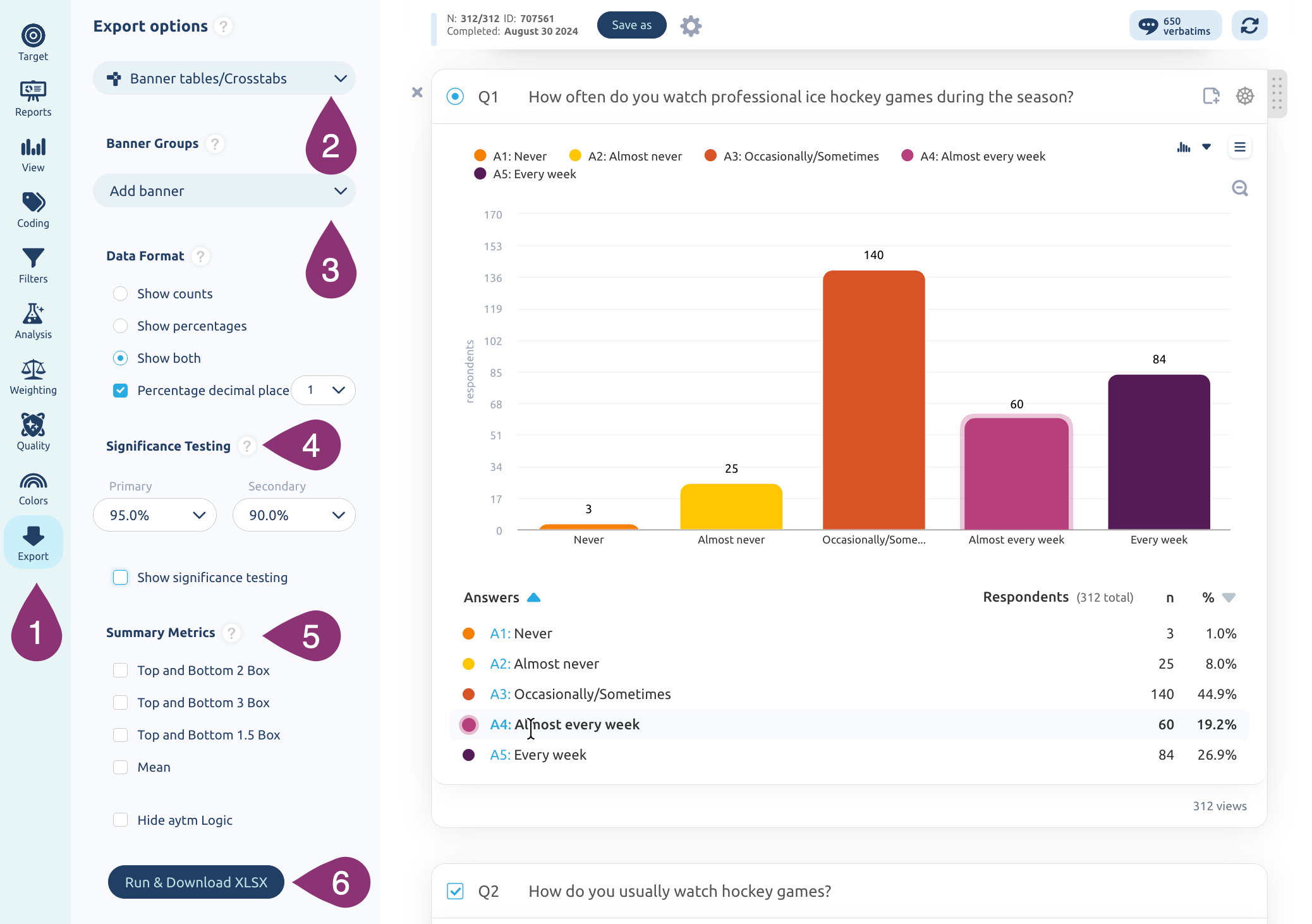Expand the Add banner dropdown
Image resolution: width=1312 pixels, height=924 pixels.
pos(224,191)
